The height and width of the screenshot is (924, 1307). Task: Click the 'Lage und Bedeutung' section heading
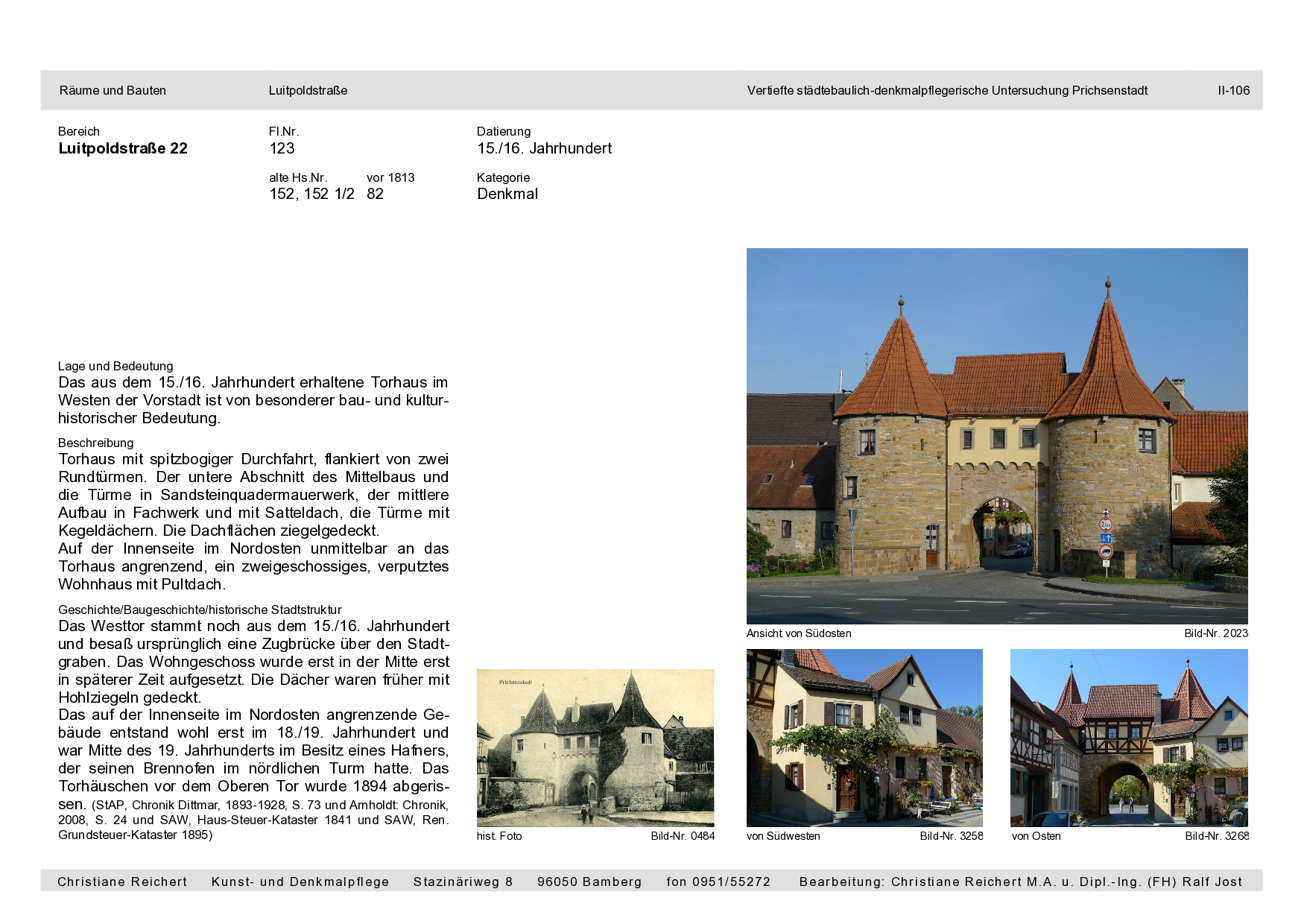coord(115,366)
